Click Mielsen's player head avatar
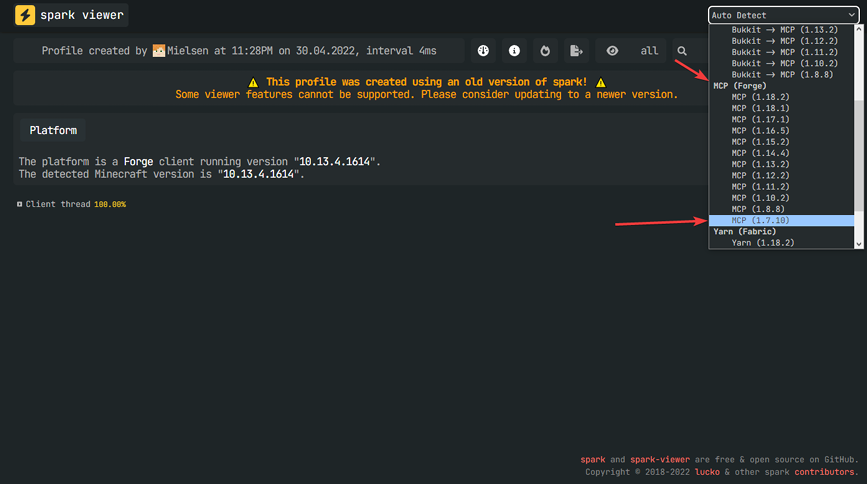 [x=159, y=51]
